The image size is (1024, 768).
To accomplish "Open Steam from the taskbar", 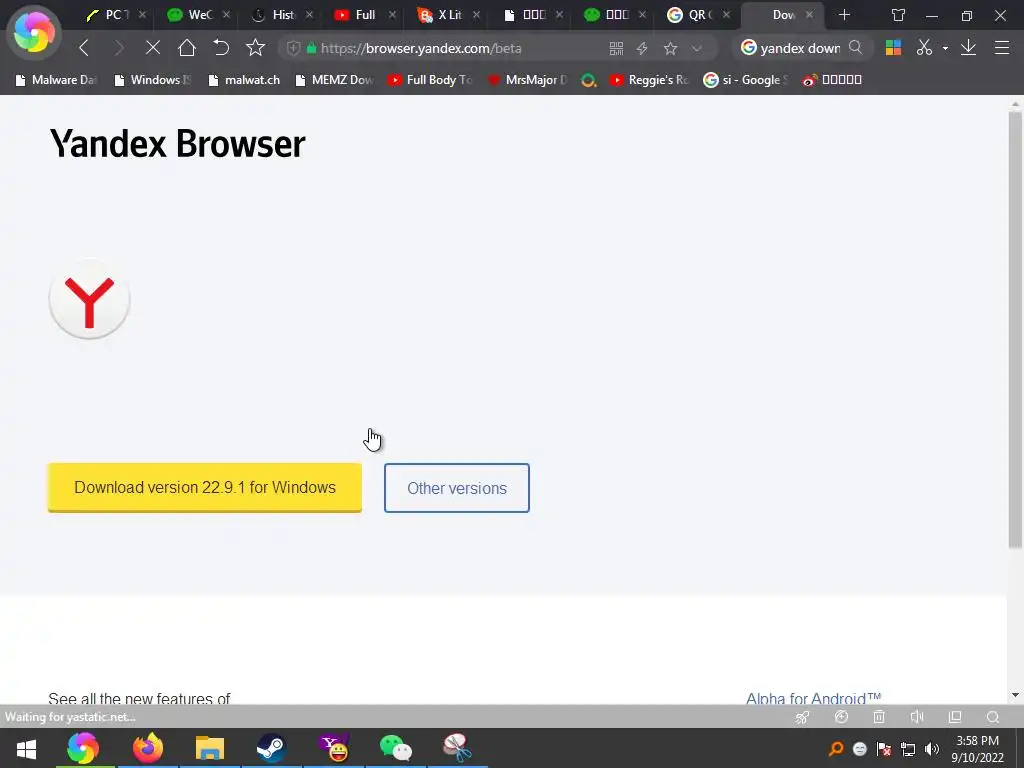I will pos(271,748).
